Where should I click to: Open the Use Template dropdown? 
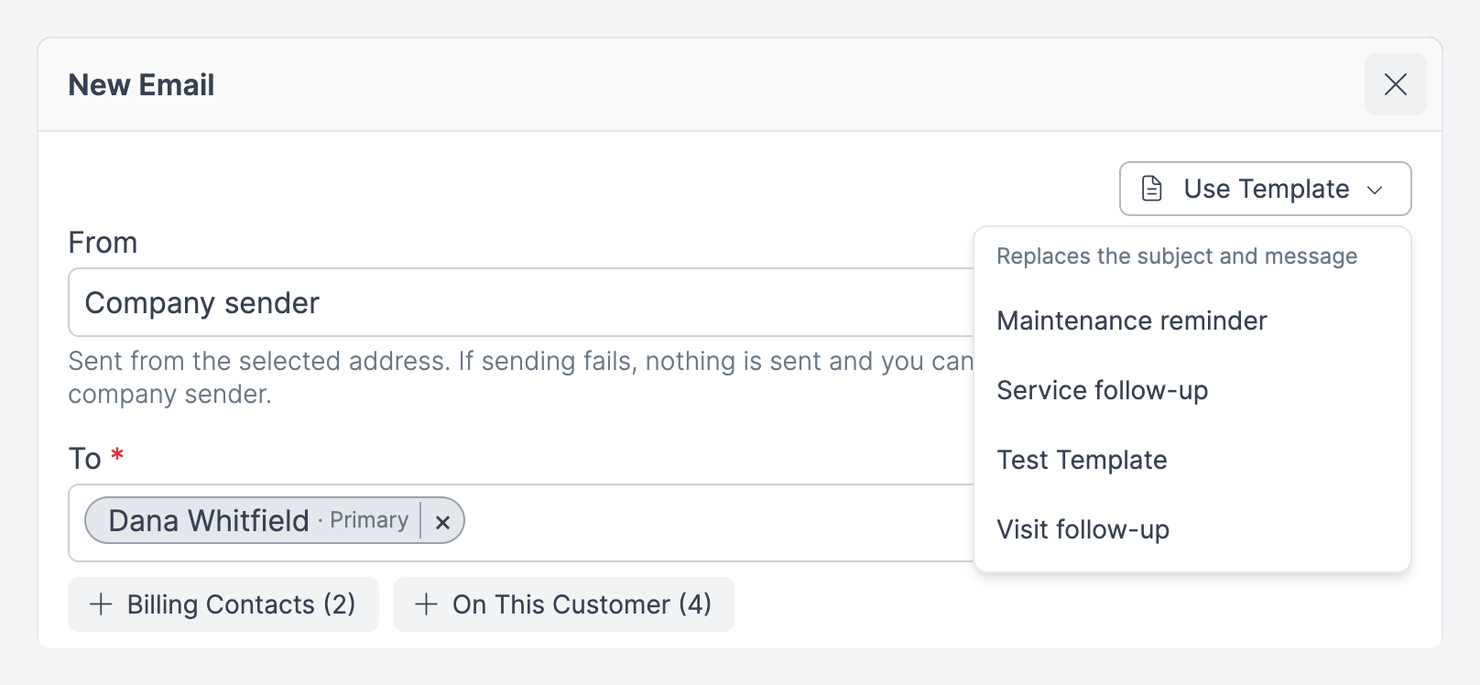click(x=1265, y=189)
